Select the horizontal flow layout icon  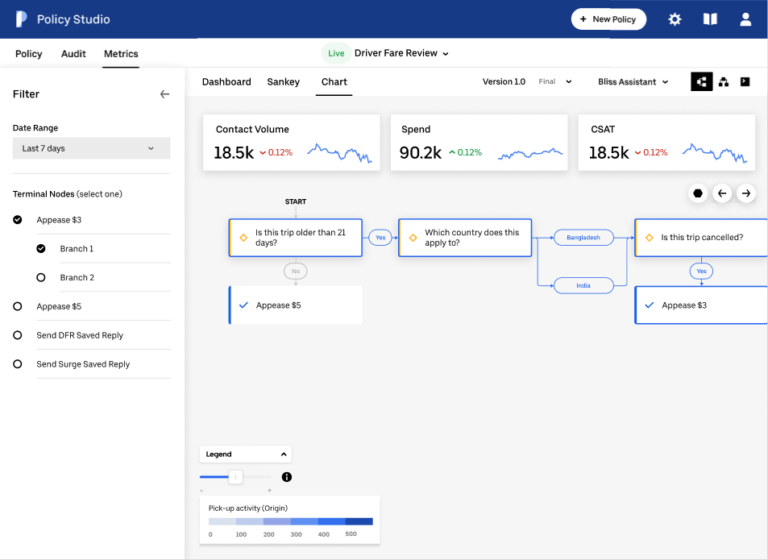pos(701,82)
